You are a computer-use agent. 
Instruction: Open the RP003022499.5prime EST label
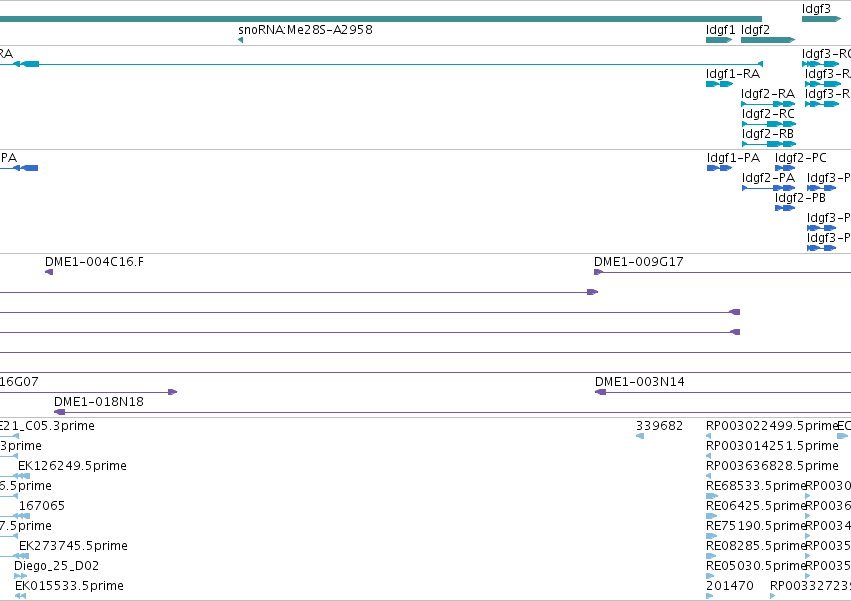click(772, 426)
